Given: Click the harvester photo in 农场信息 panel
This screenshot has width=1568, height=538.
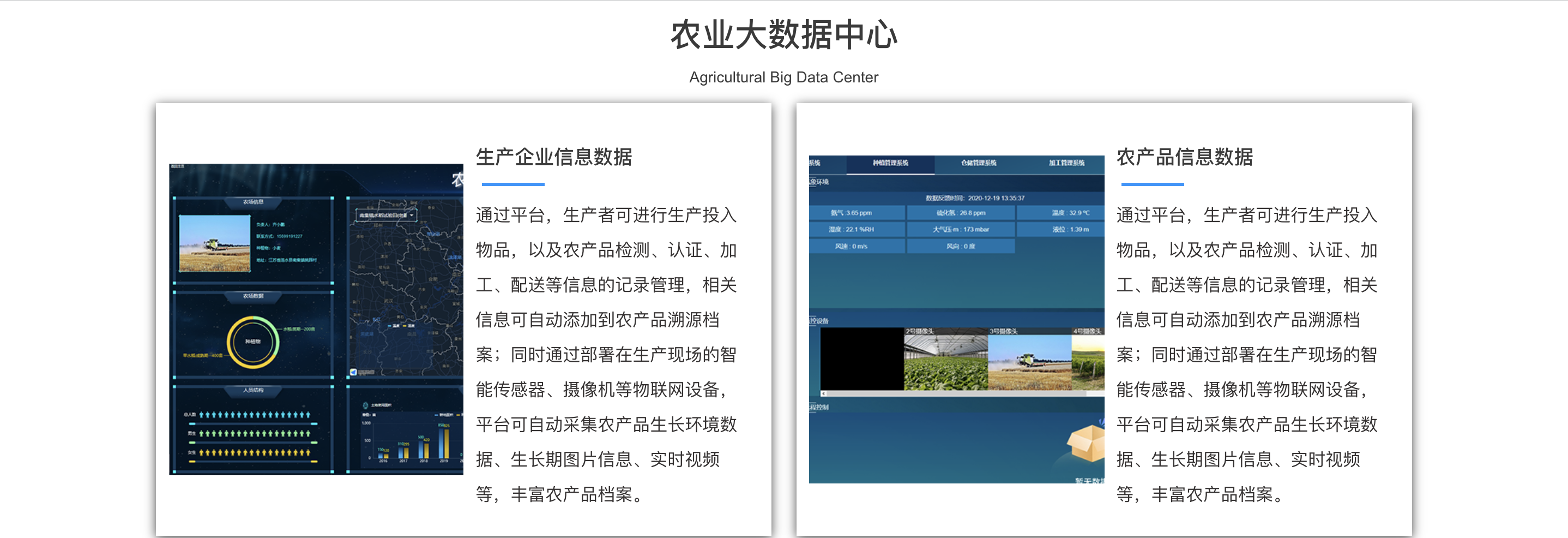Looking at the screenshot, I should click(214, 243).
